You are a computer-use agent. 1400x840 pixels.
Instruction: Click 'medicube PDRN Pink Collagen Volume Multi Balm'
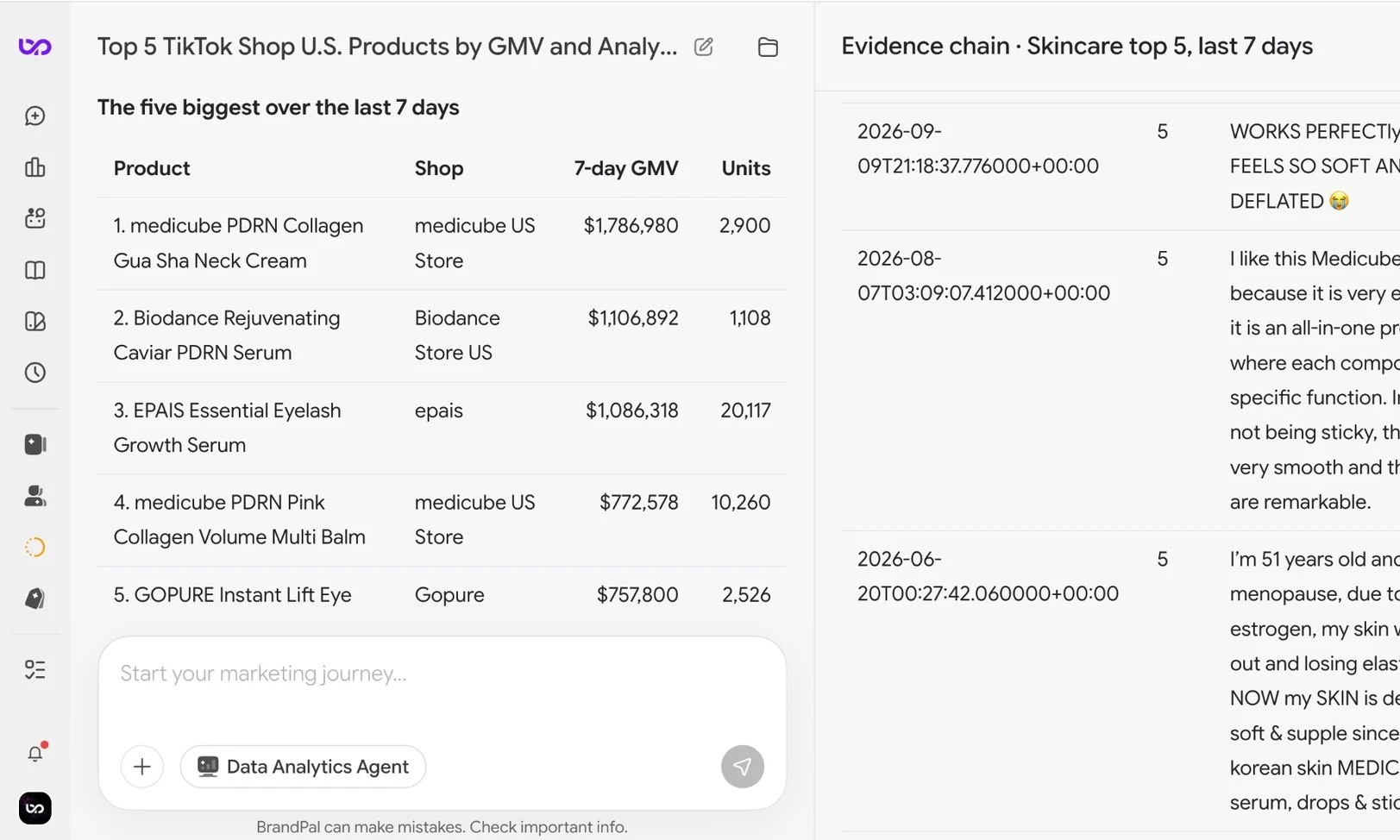[x=240, y=519]
